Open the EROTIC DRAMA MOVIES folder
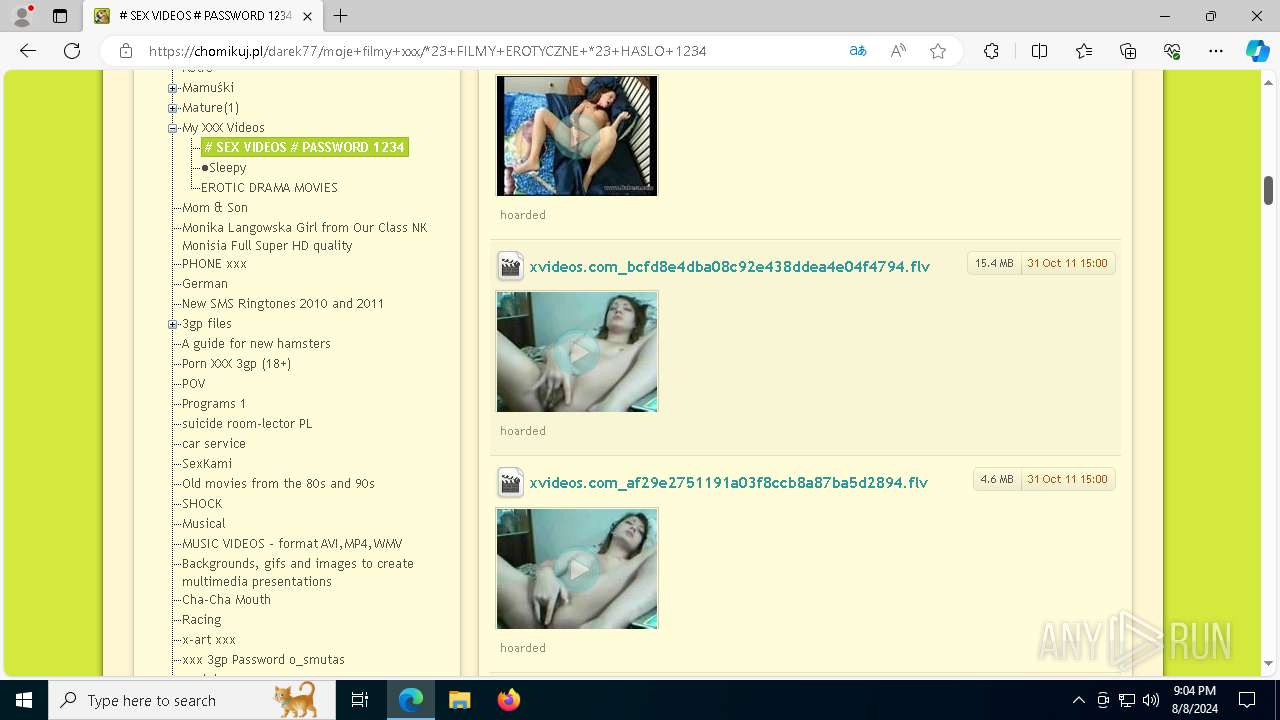1280x720 pixels. pyautogui.click(x=269, y=187)
